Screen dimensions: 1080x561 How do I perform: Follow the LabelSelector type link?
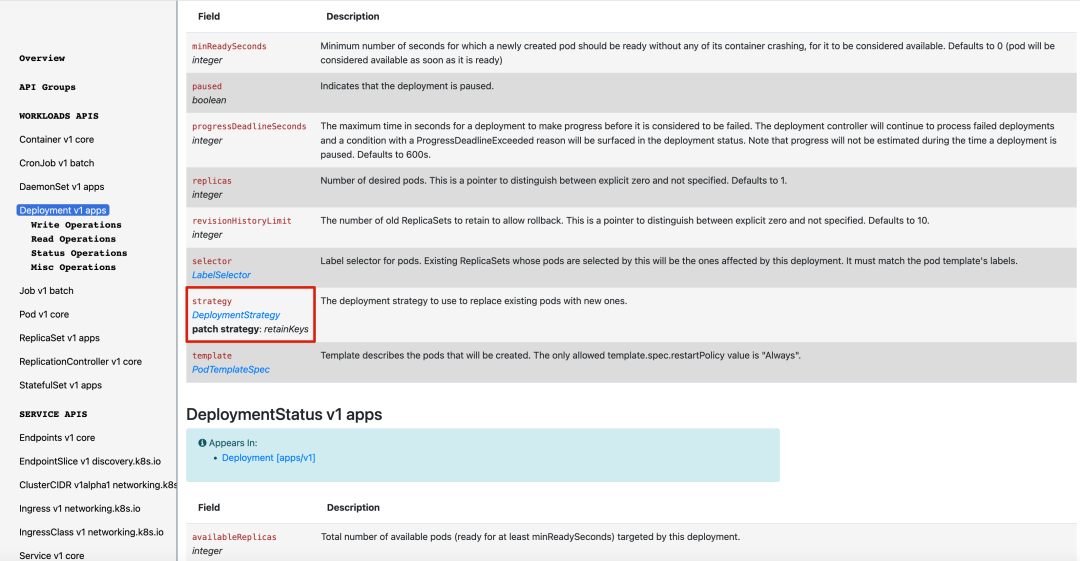click(221, 275)
